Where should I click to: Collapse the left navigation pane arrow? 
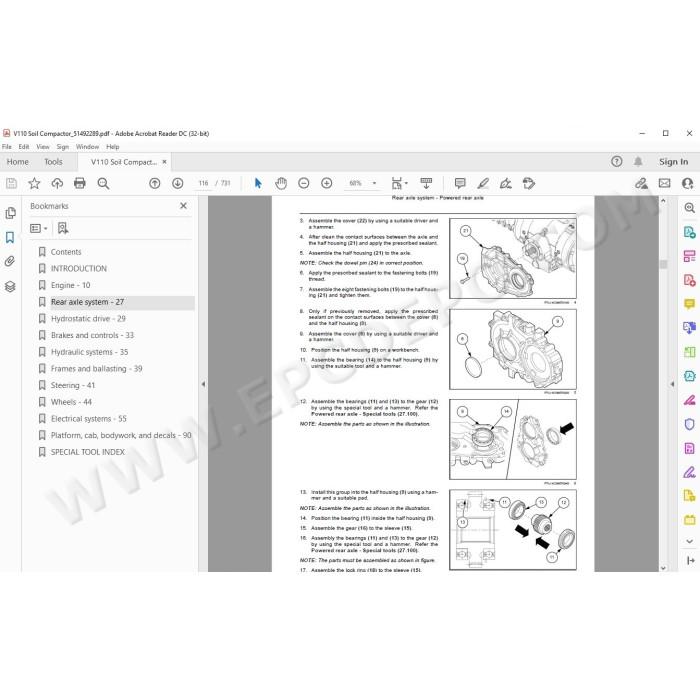[203, 384]
